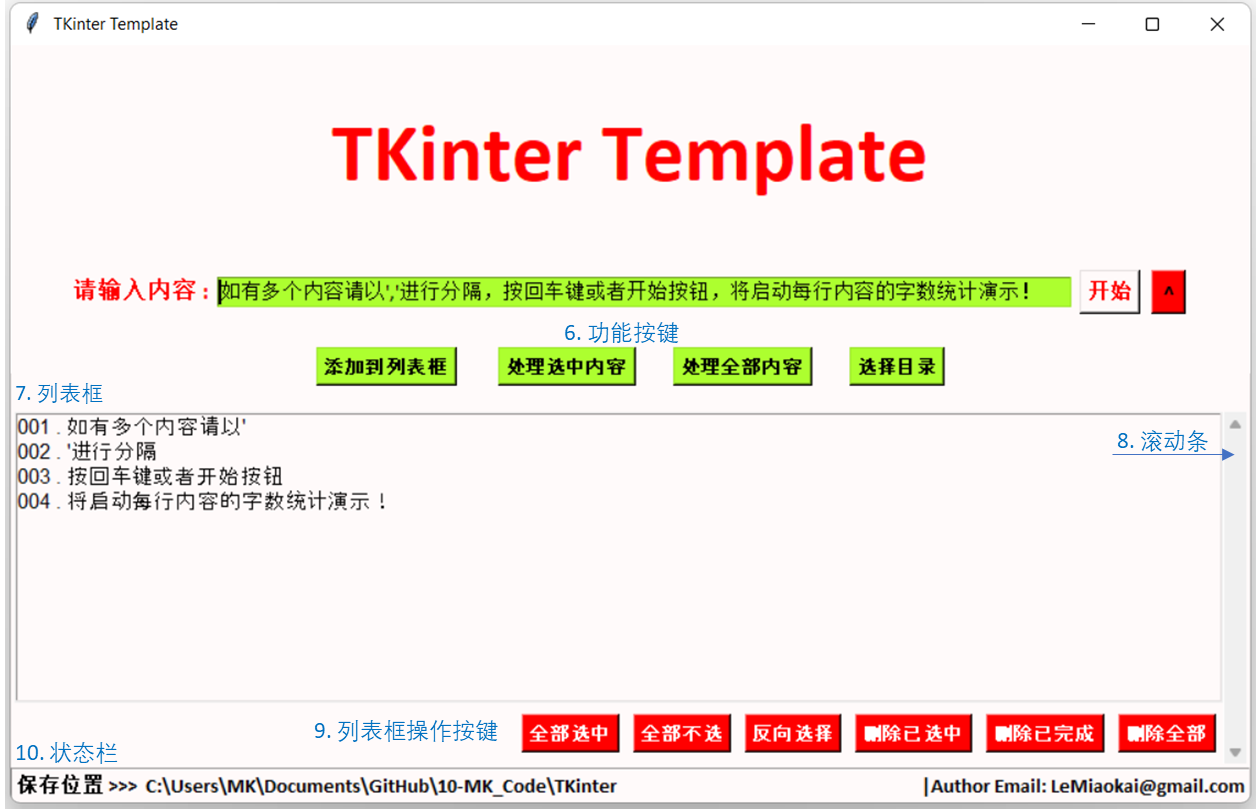This screenshot has width=1256, height=809.
Task: Click the 开始 (Start) button
Action: coord(1109,291)
